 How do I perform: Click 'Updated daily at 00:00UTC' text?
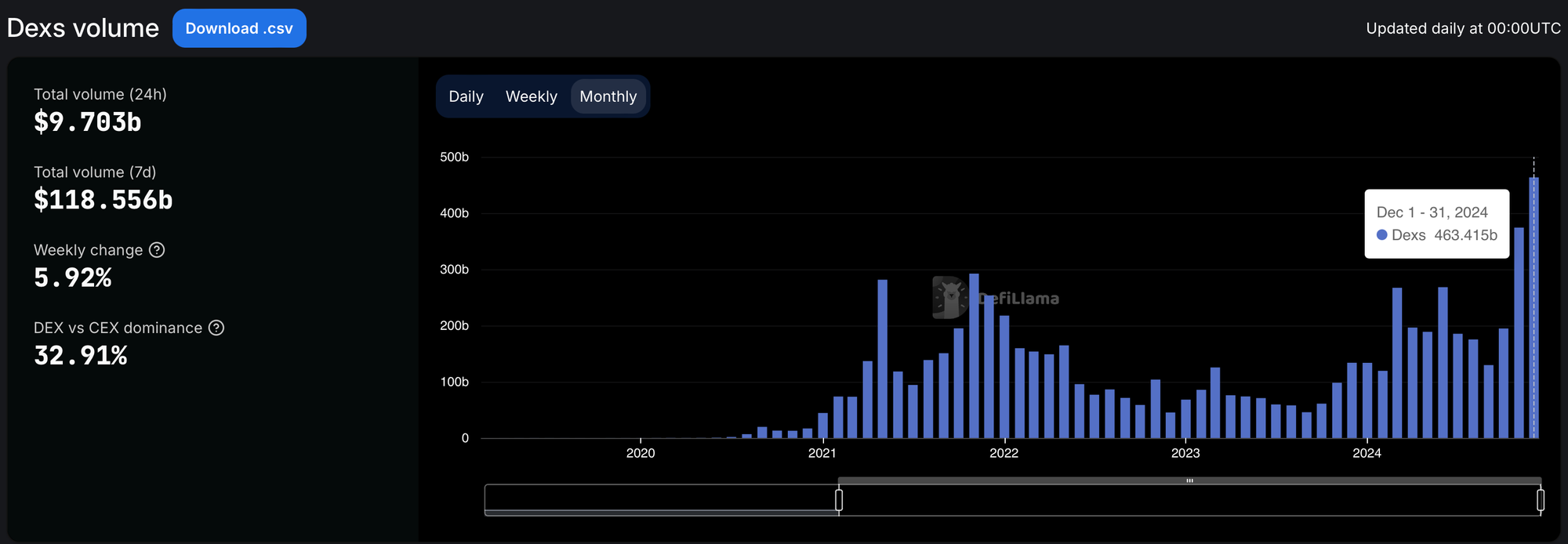pos(1464,28)
